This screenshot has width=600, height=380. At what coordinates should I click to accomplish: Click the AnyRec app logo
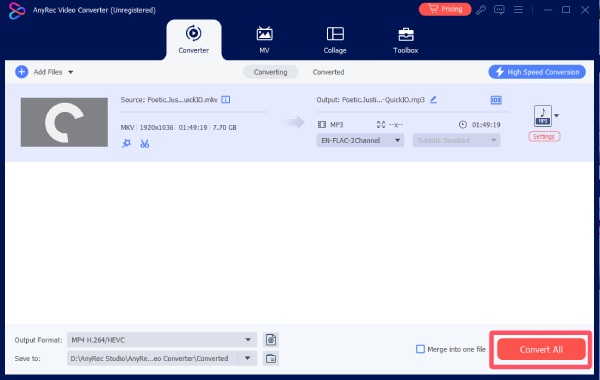(x=17, y=10)
